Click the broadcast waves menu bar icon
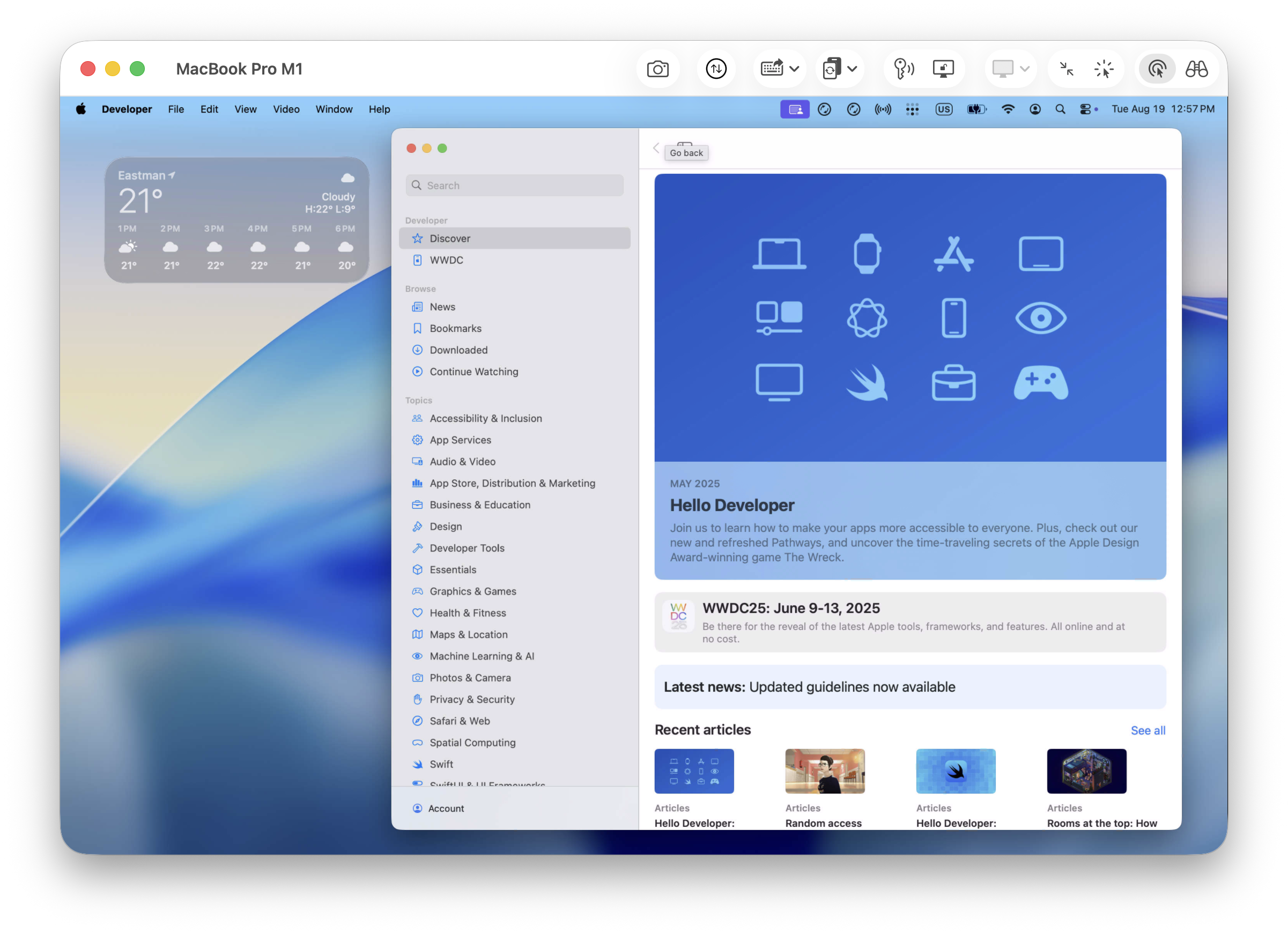This screenshot has width=1288, height=934. (x=883, y=109)
